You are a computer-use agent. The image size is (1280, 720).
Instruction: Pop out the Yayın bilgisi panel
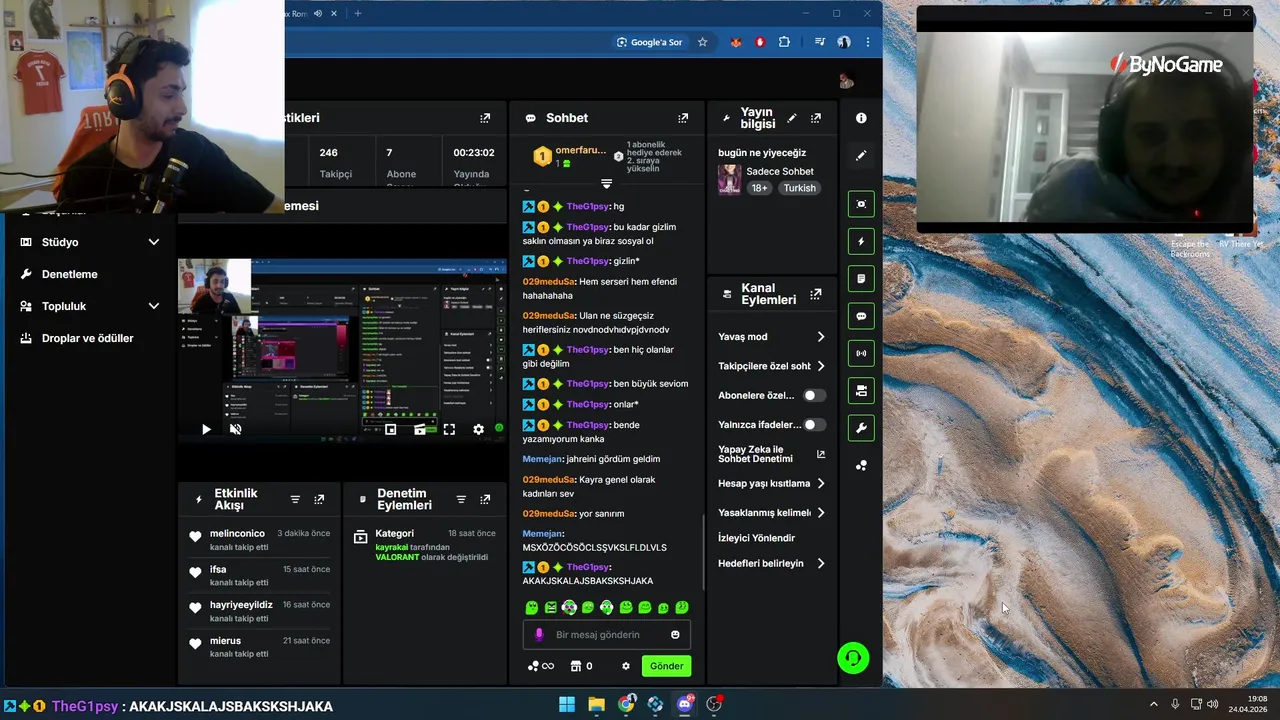click(816, 118)
